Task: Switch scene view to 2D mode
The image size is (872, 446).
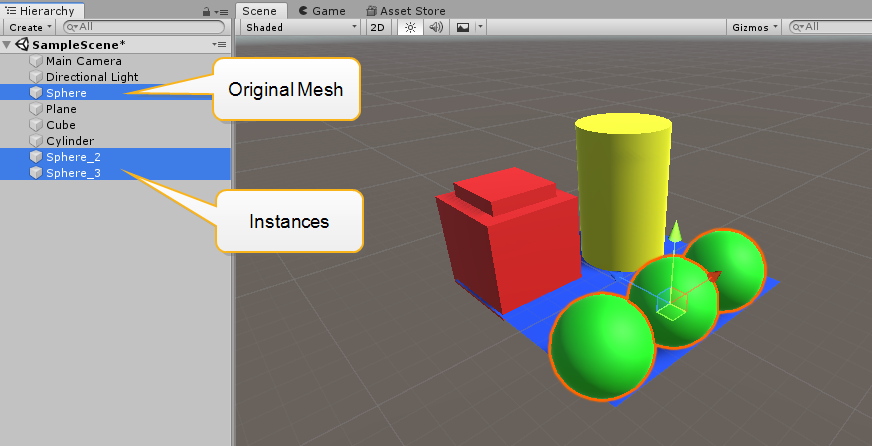Action: [377, 27]
